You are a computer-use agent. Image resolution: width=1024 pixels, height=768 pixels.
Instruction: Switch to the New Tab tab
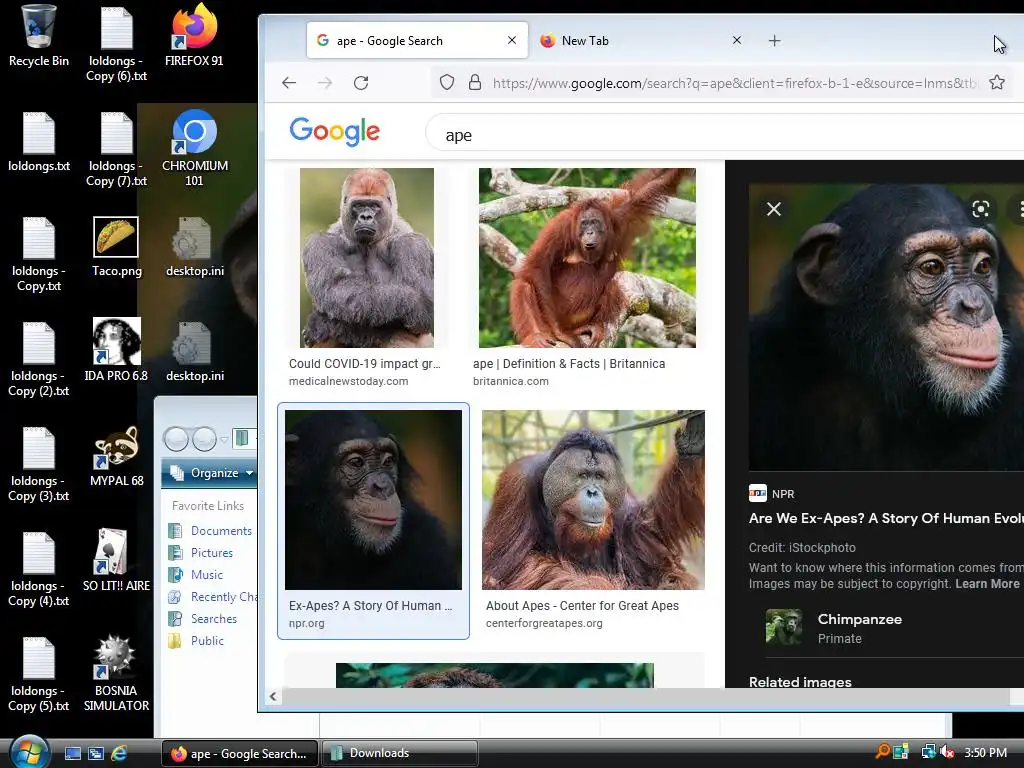(x=640, y=40)
